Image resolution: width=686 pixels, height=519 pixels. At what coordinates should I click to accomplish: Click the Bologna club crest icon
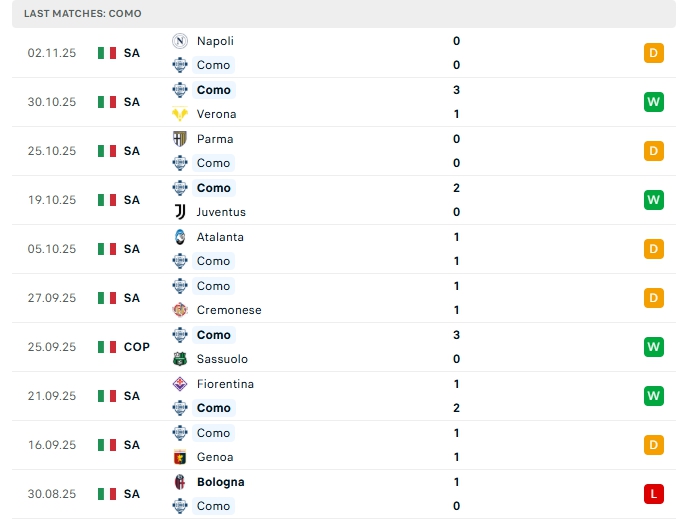pos(180,482)
